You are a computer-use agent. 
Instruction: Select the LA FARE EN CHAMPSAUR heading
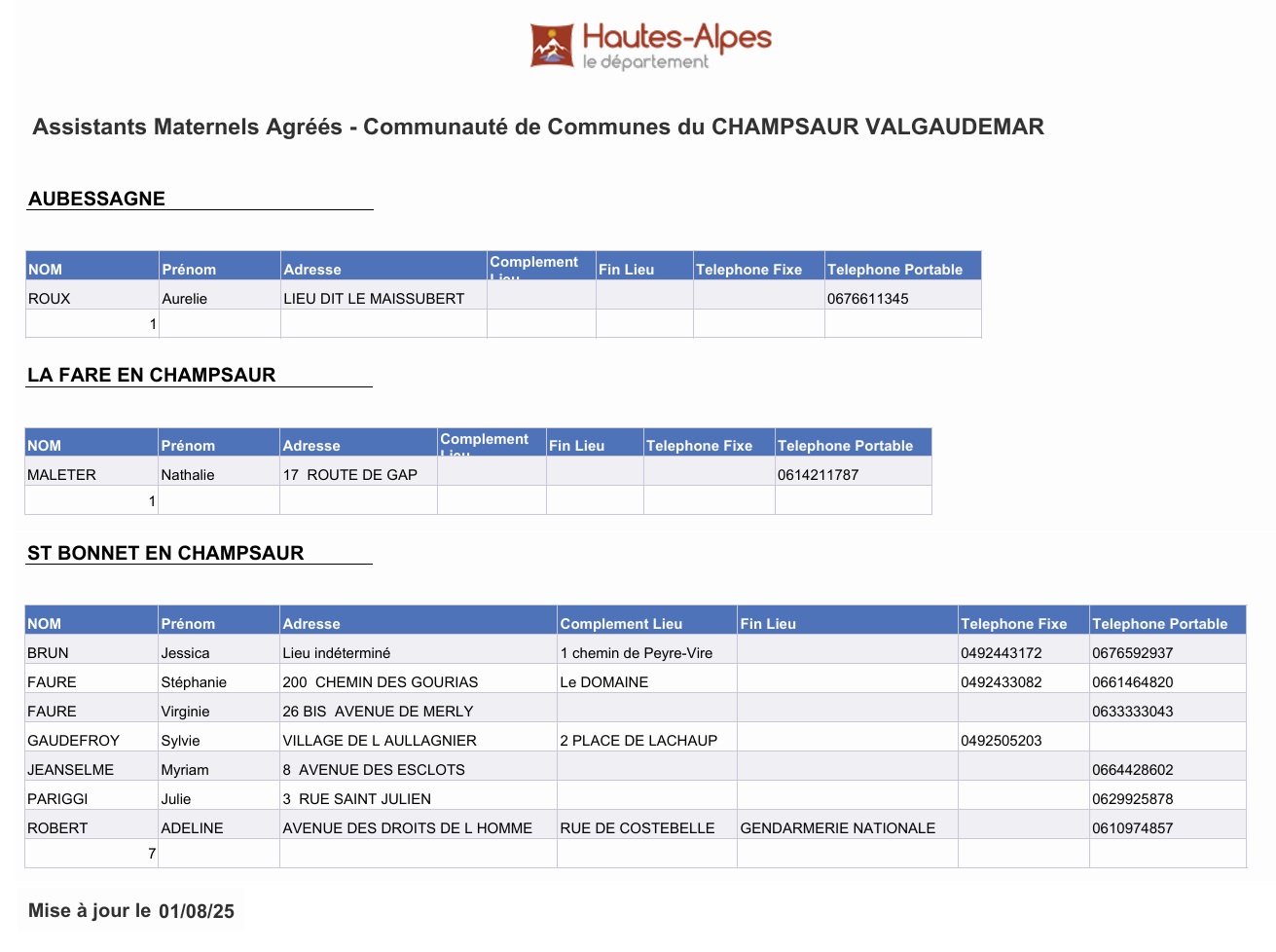(x=151, y=375)
